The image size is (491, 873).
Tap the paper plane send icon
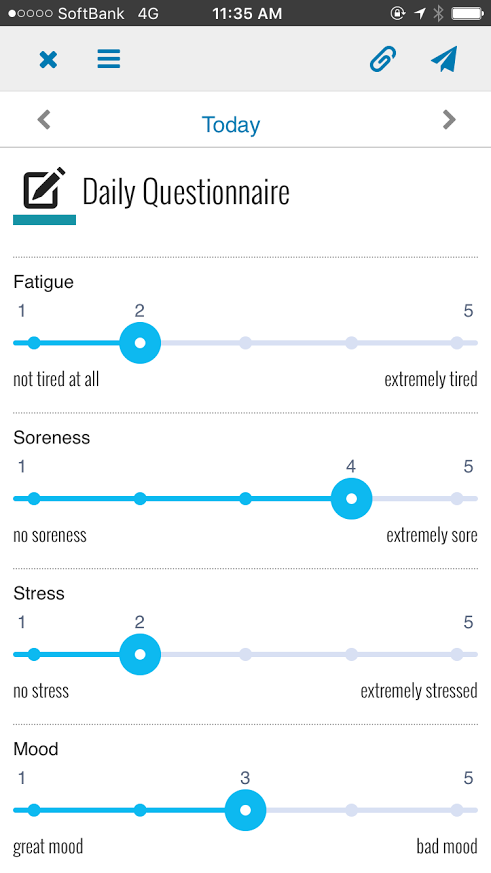pos(444,59)
